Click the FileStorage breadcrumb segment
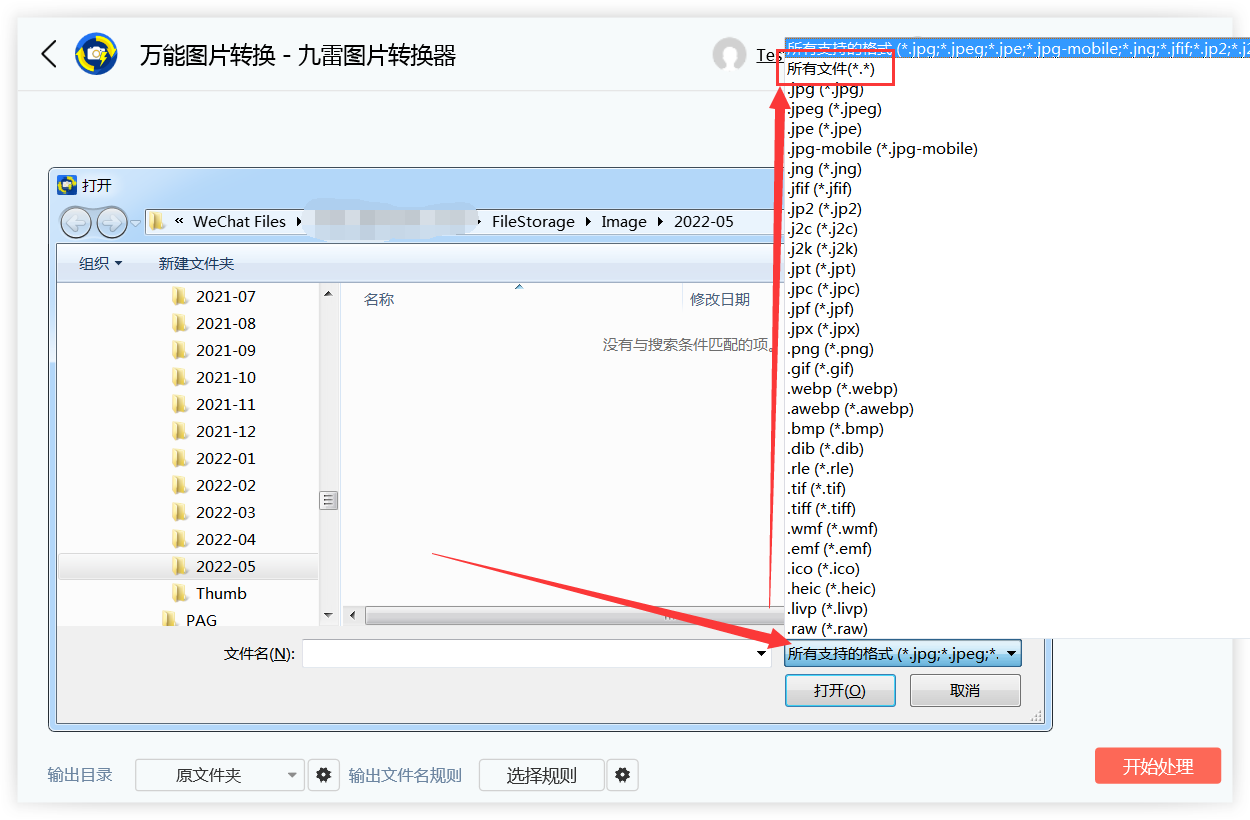 pyautogui.click(x=533, y=222)
